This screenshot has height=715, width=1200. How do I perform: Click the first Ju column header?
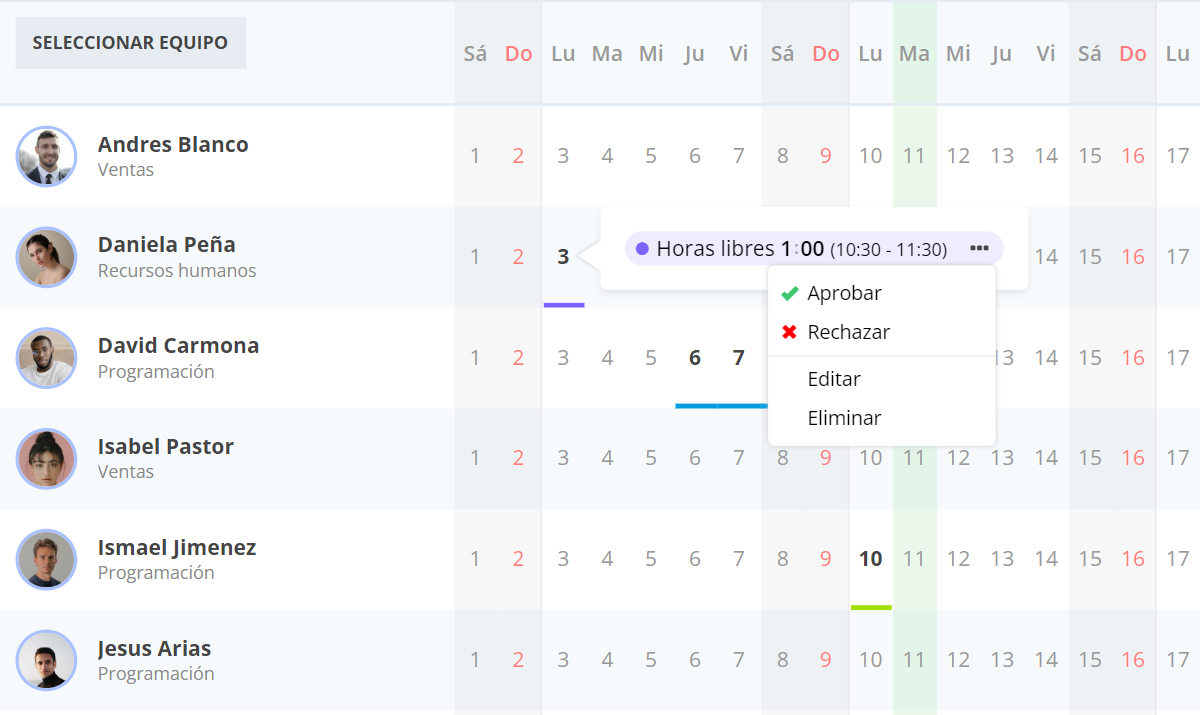coord(694,54)
